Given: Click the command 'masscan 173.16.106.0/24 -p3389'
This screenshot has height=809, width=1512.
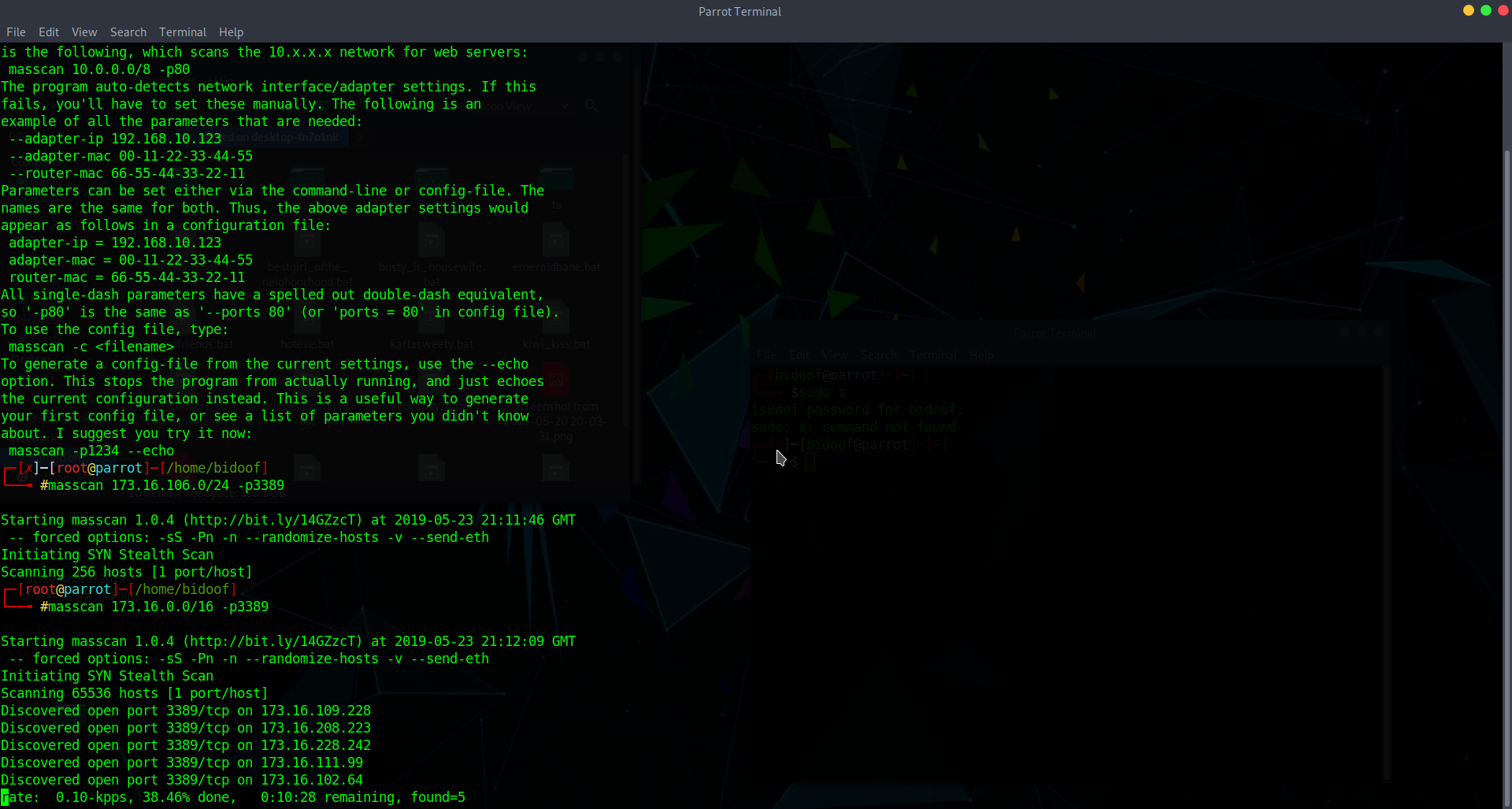Looking at the screenshot, I should (x=166, y=485).
